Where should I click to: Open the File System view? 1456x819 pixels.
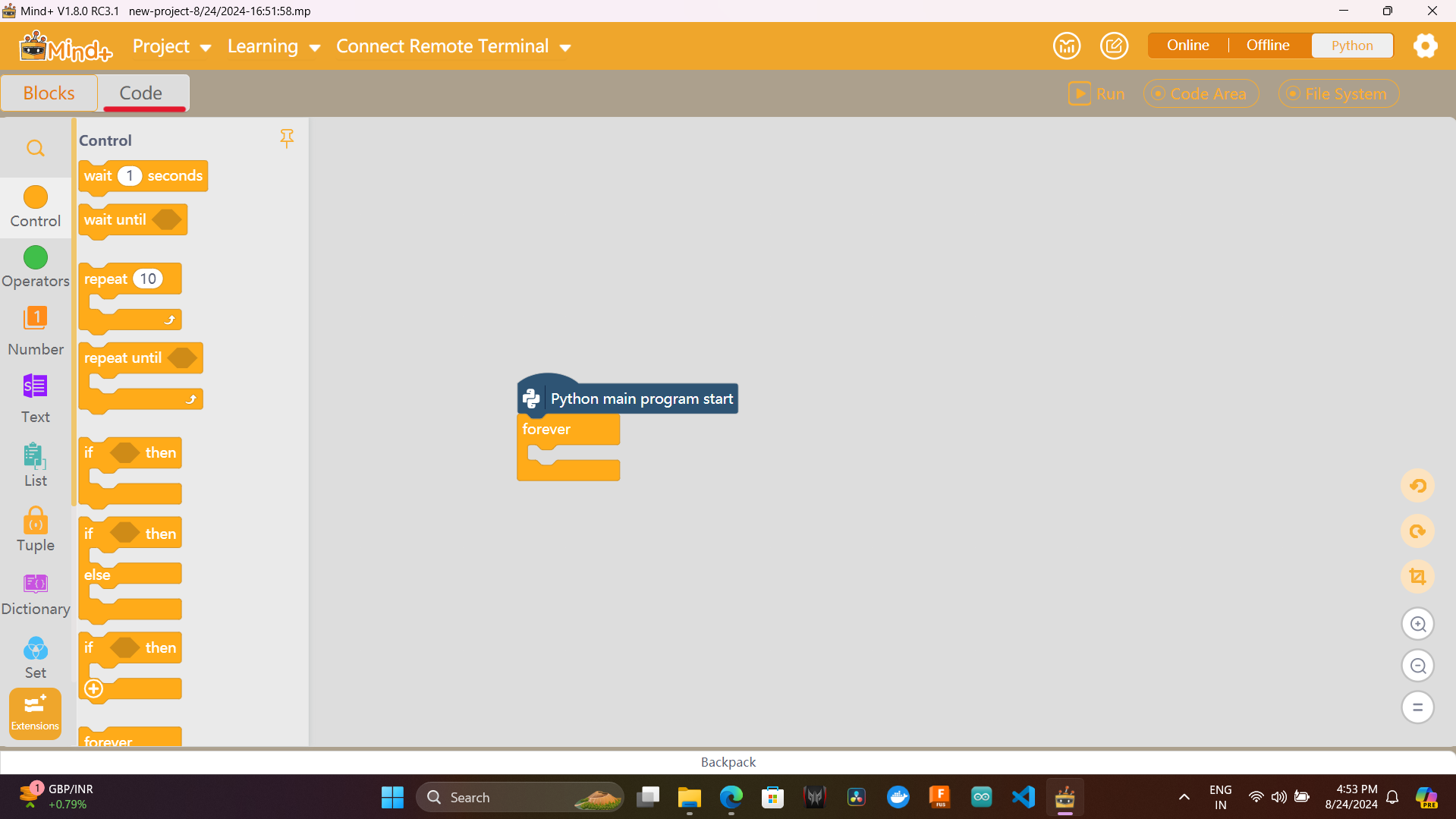[1338, 93]
